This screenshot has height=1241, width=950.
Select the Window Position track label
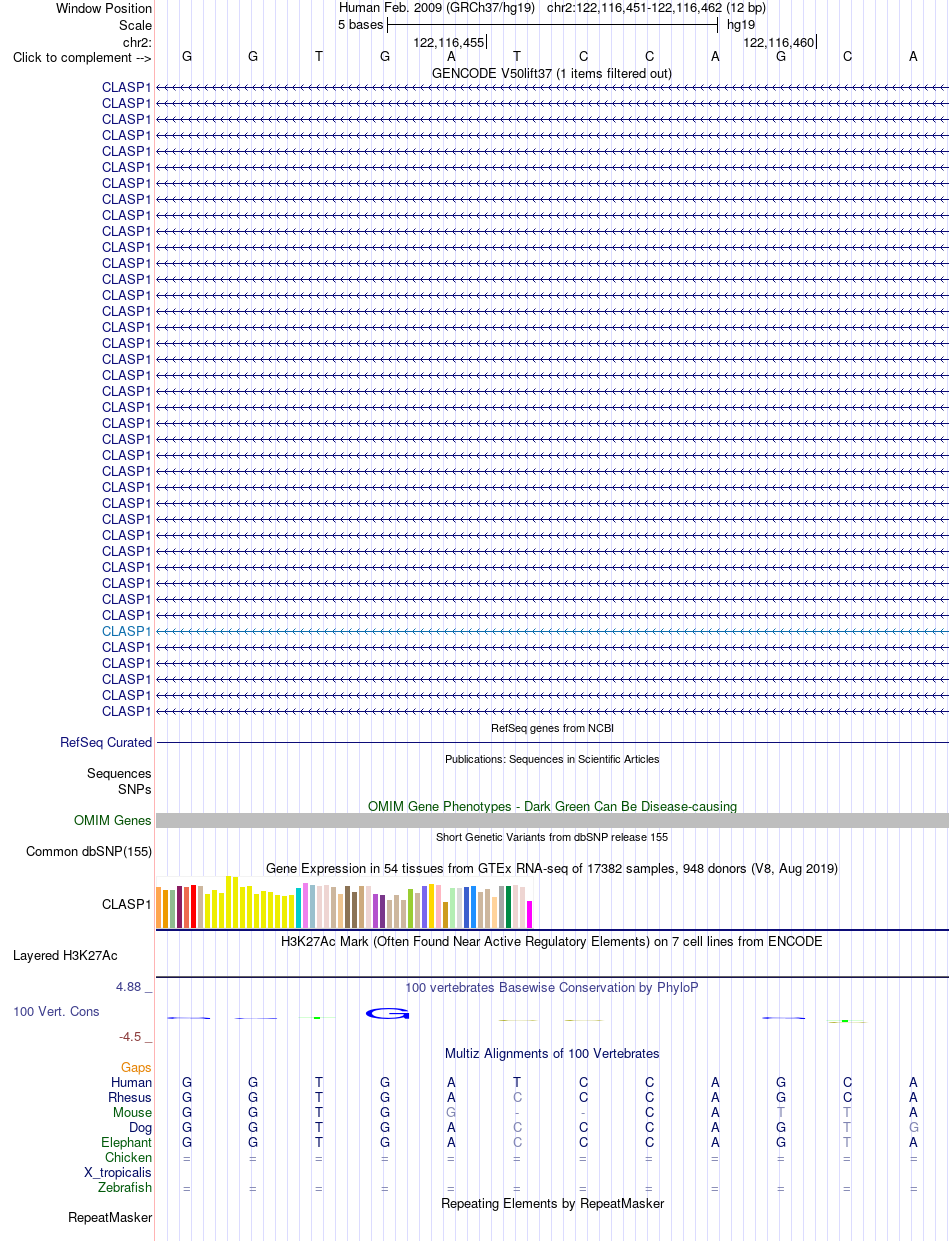point(104,8)
